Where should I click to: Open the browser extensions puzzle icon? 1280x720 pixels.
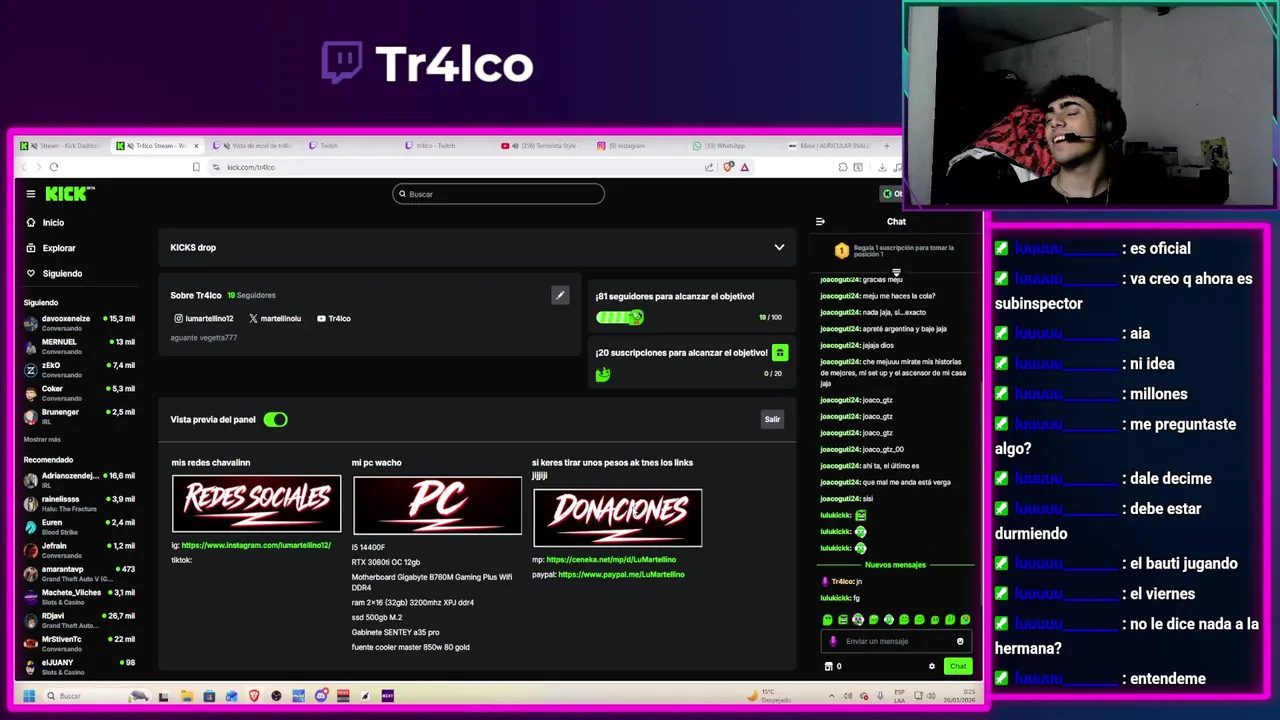pyautogui.click(x=843, y=167)
